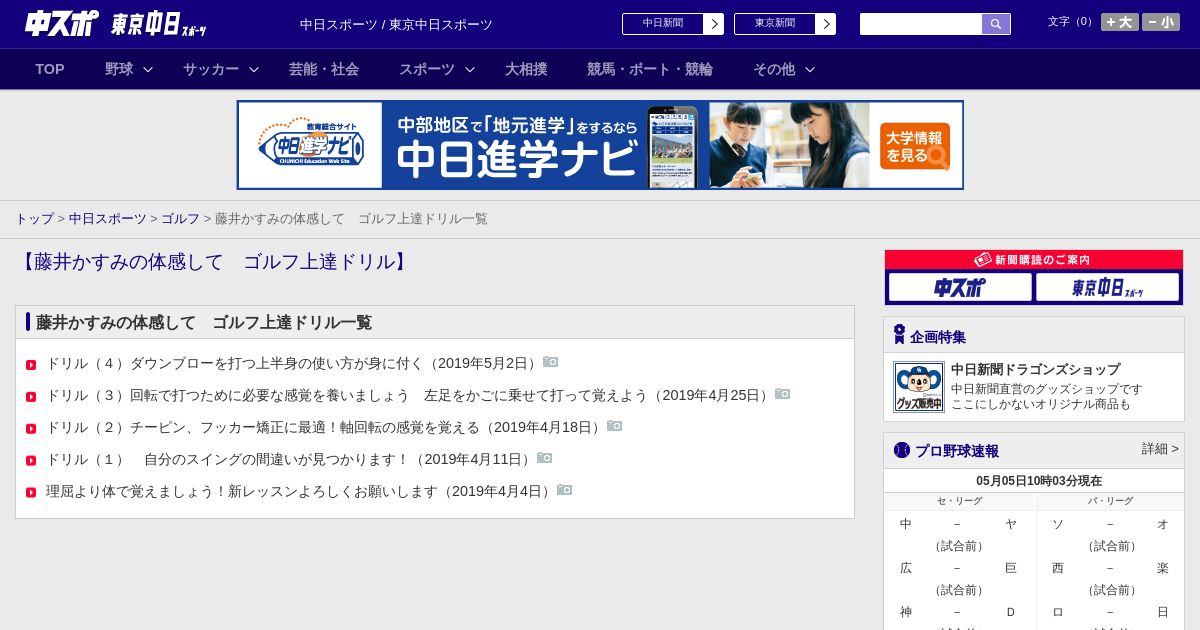The image size is (1200, 630).
Task: Open 大相撲 menu item
Action: 526,69
